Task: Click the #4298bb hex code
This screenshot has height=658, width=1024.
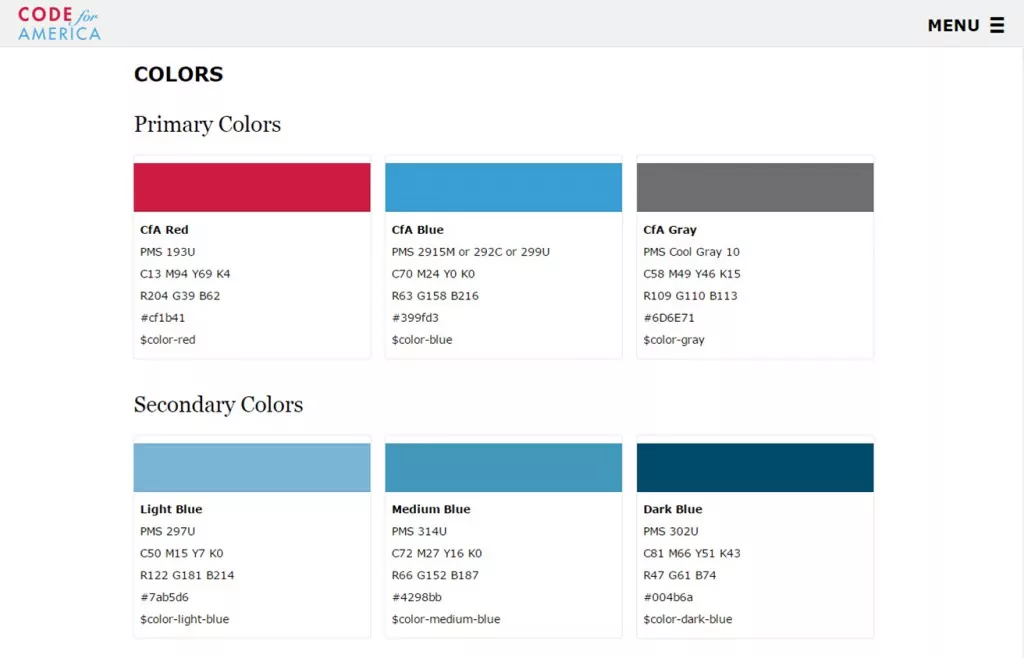Action: [x=417, y=597]
